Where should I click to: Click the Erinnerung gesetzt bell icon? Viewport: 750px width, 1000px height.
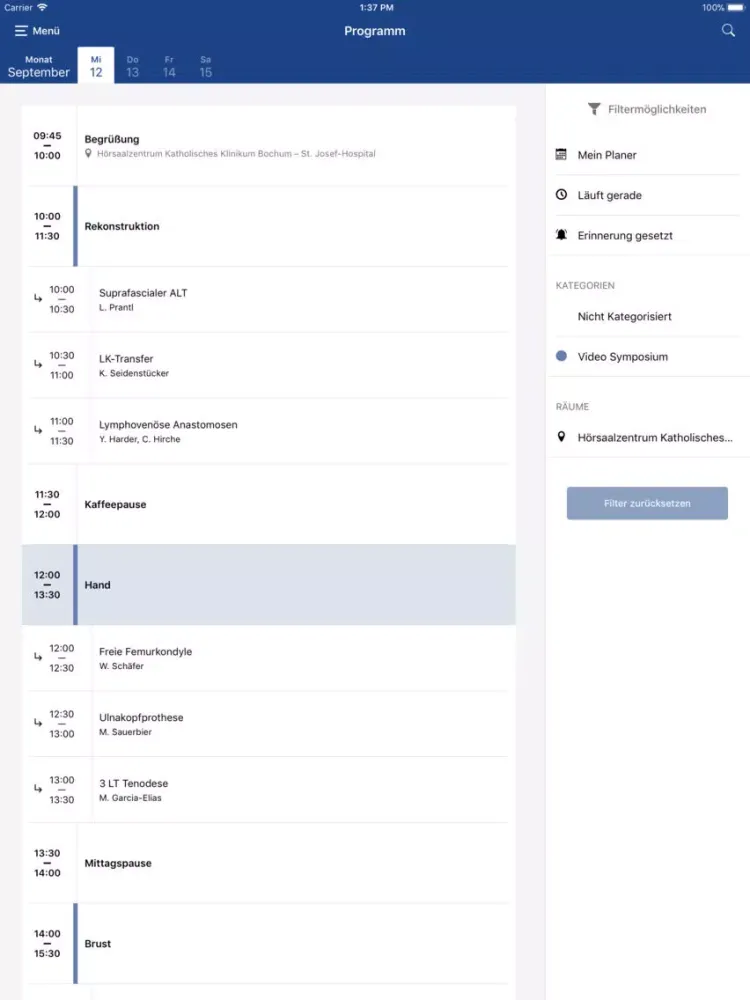coord(561,235)
